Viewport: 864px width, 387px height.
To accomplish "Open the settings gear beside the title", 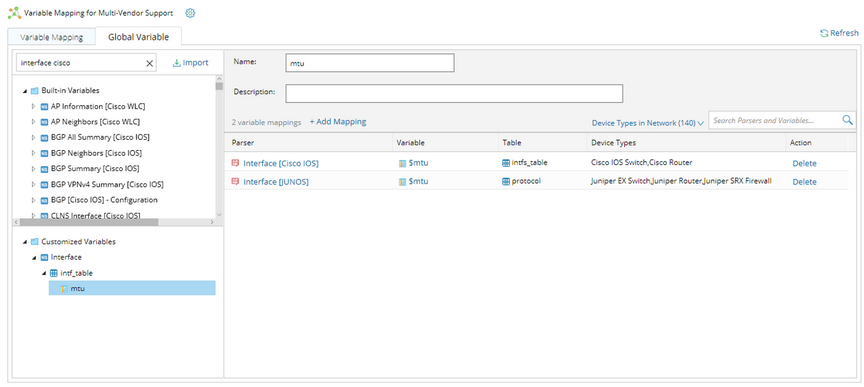I will pyautogui.click(x=190, y=13).
